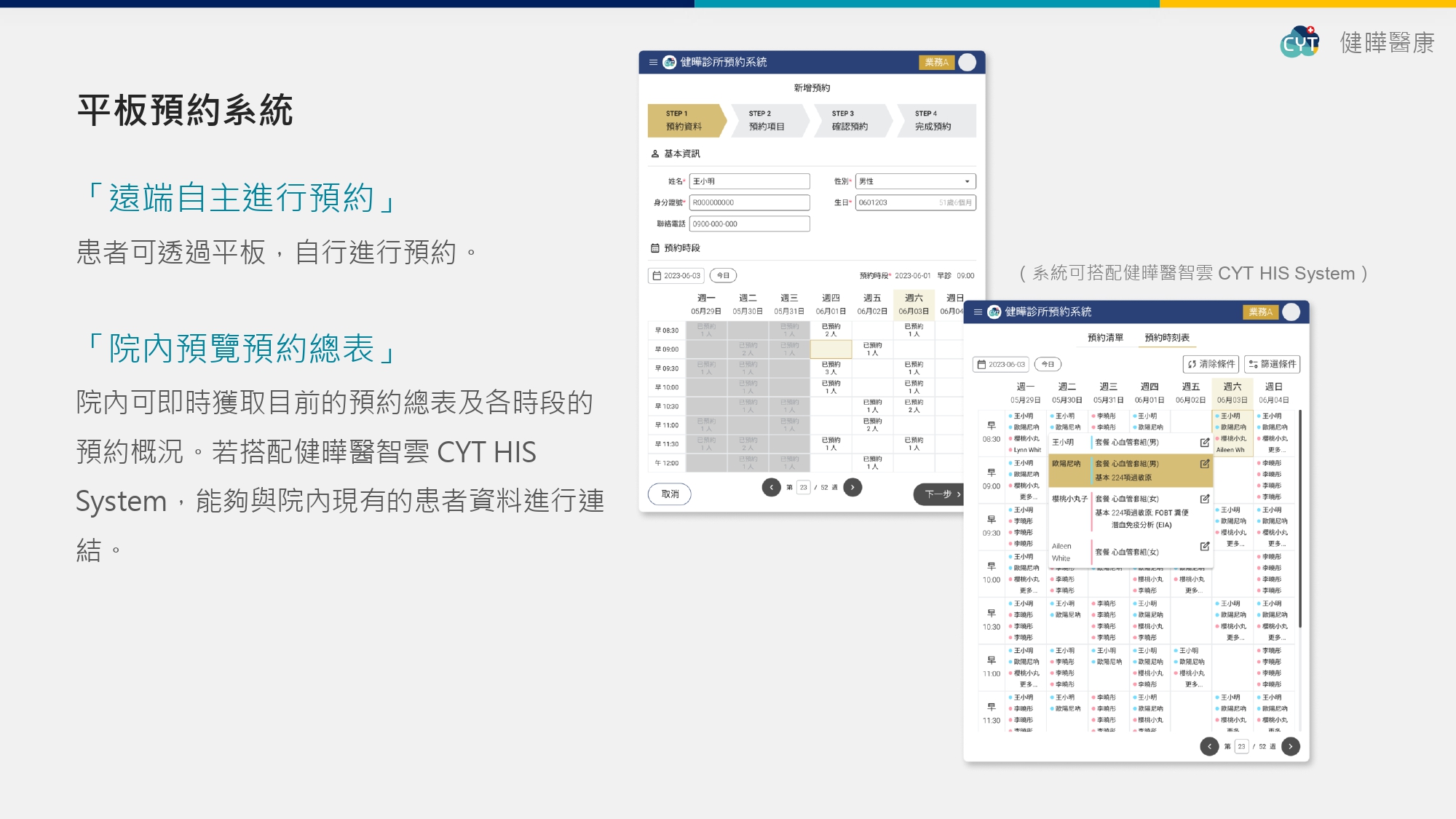The width and height of the screenshot is (1456, 819).
Task: Click 早 11:00 time row label in the 預約時刻表 window
Action: (x=992, y=667)
